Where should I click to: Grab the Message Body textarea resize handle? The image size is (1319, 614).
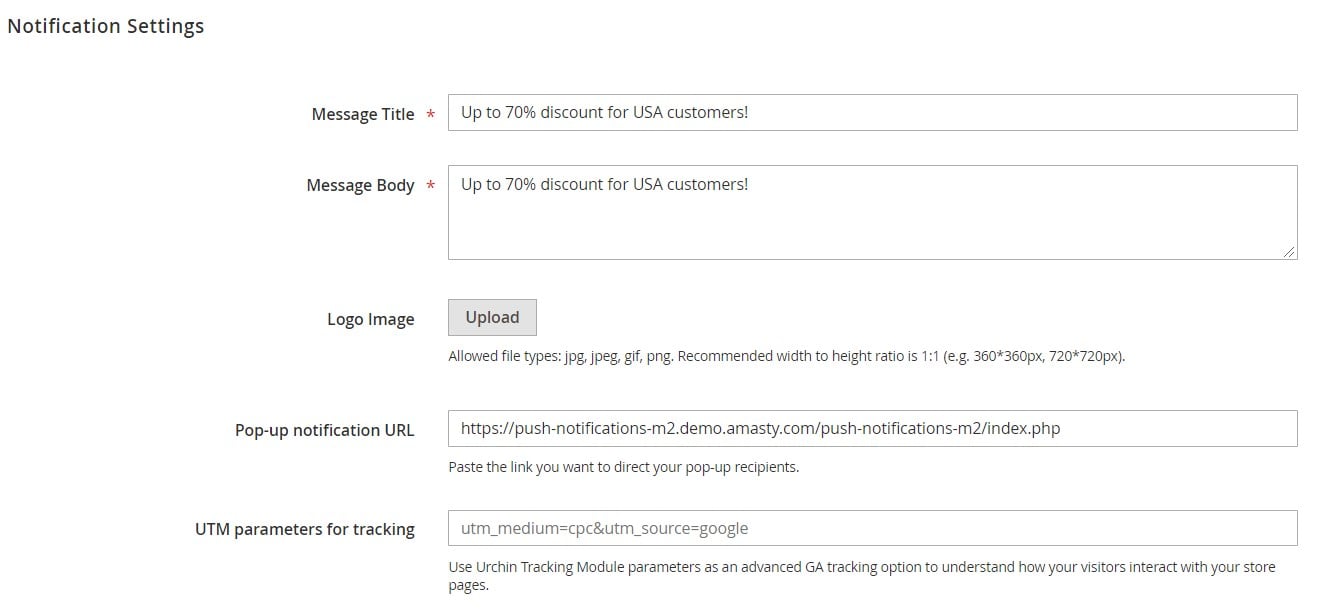pyautogui.click(x=1289, y=251)
